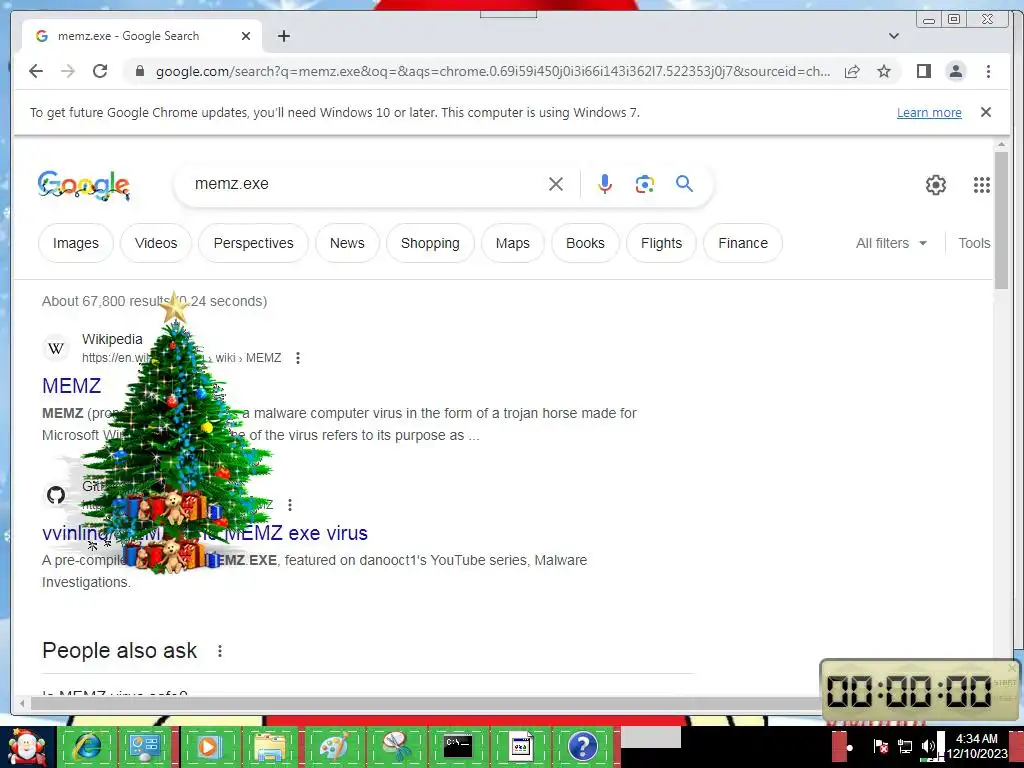This screenshot has height=768, width=1024.
Task: Reload the page with the refresh icon
Action: tap(100, 71)
